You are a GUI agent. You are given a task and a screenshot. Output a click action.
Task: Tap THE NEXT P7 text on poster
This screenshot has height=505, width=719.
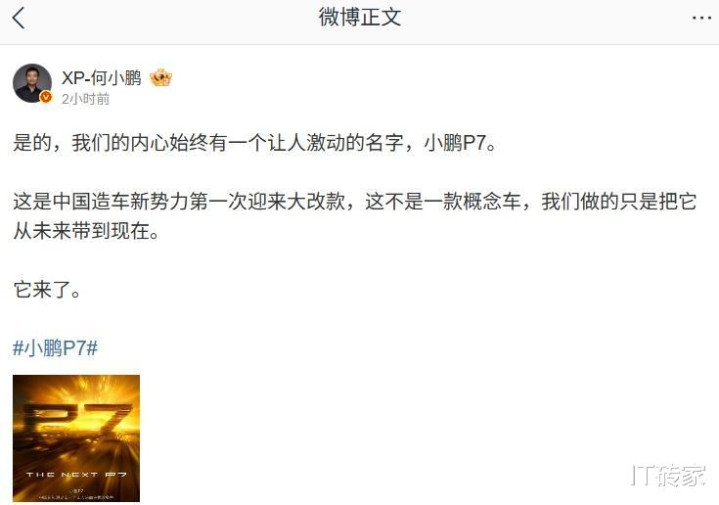(x=76, y=474)
